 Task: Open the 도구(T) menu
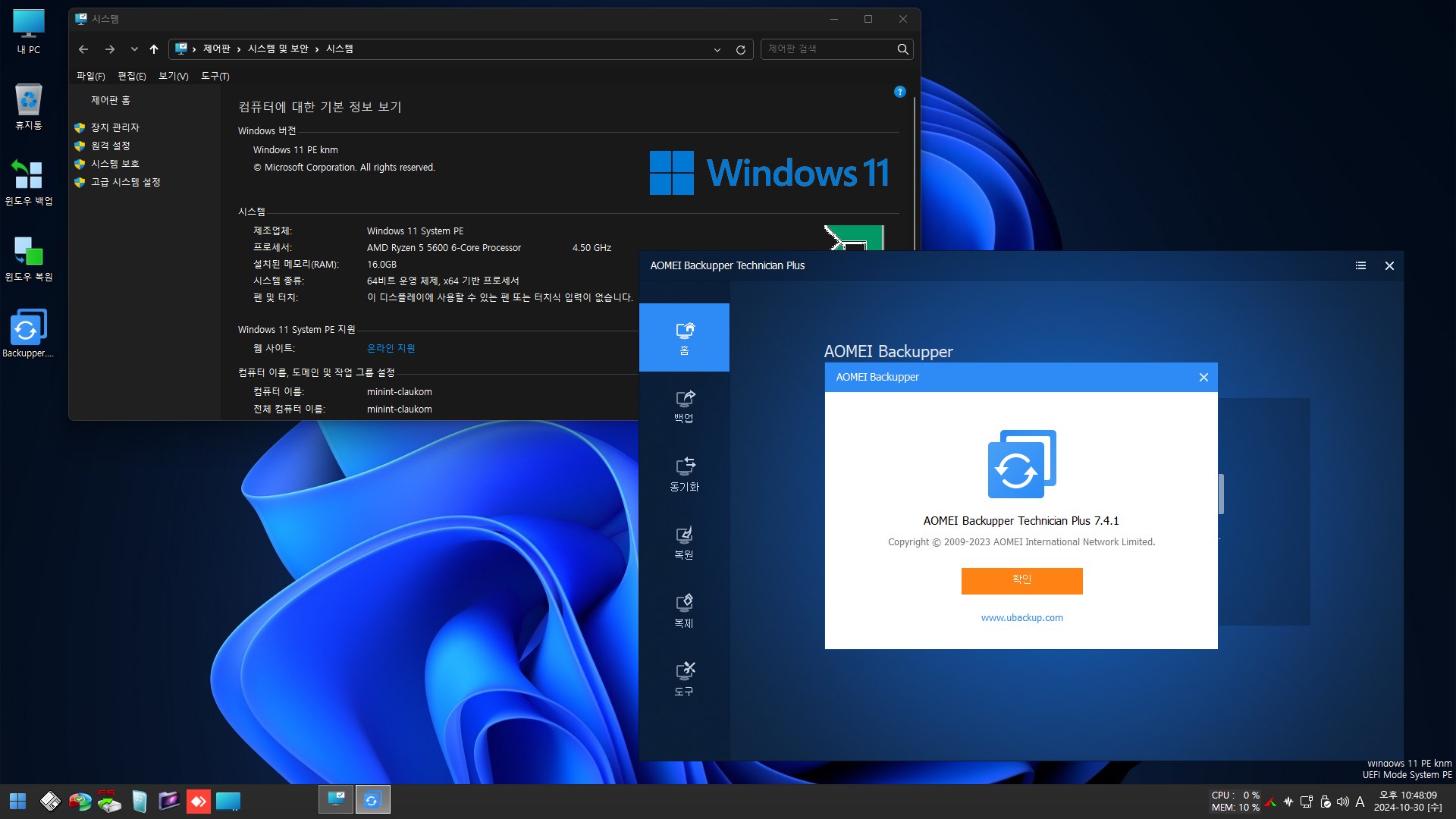tap(215, 77)
